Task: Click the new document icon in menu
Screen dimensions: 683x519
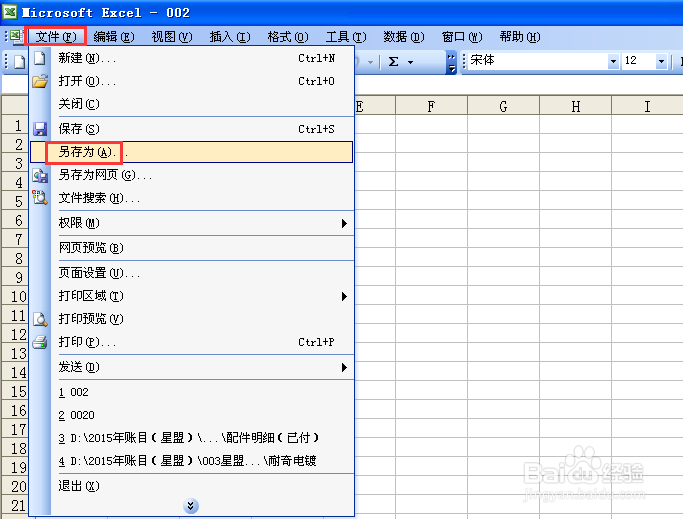Action: click(x=40, y=58)
